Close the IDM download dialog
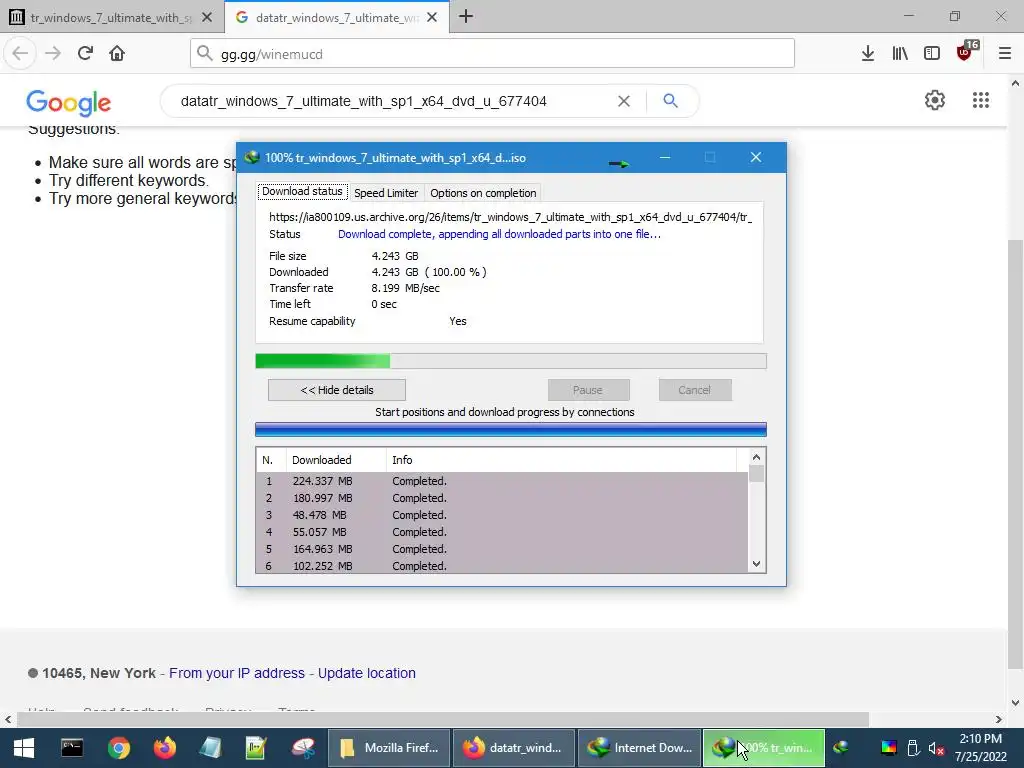 click(x=756, y=157)
